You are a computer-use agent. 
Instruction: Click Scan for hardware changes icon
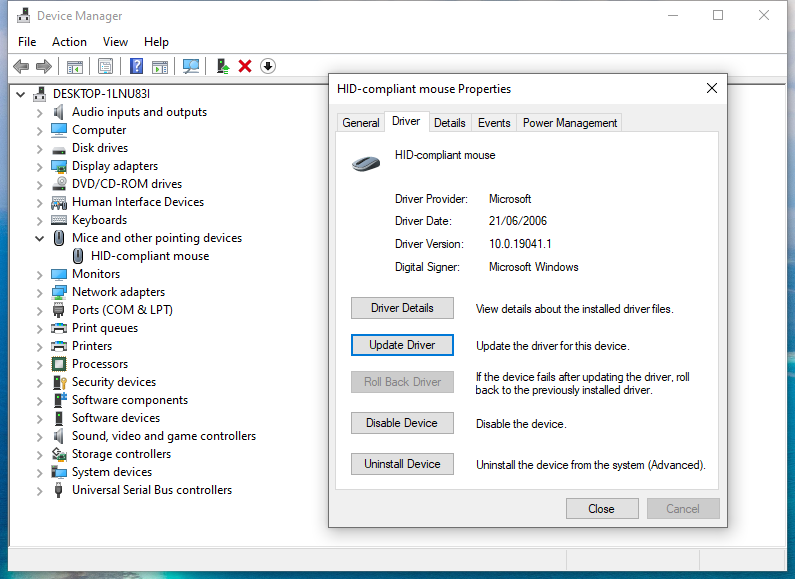coord(190,66)
